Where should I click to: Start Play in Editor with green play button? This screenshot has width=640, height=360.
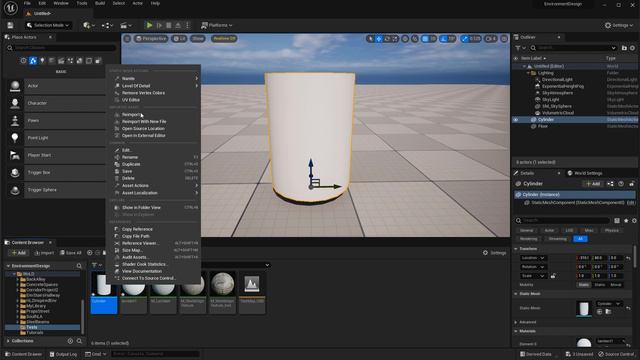[149, 25]
